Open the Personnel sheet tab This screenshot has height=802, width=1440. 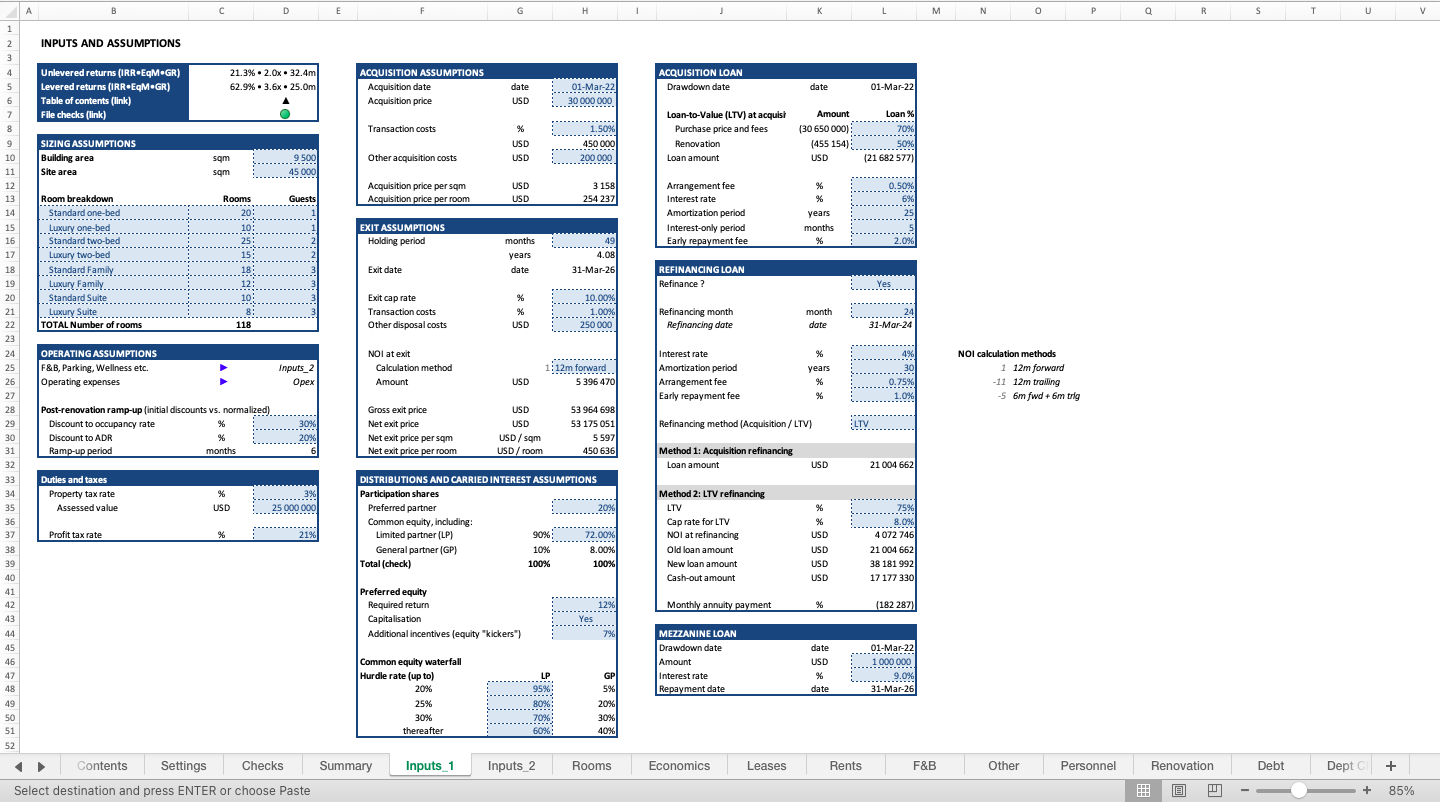[1088, 766]
